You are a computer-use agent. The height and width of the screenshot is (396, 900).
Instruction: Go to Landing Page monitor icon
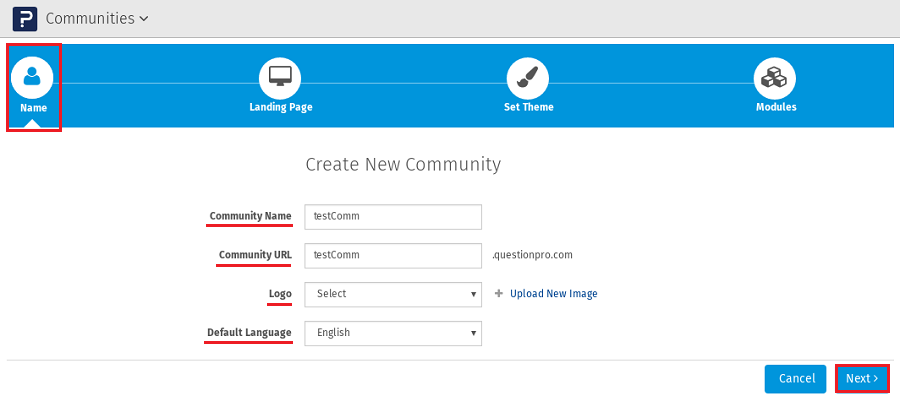280,78
